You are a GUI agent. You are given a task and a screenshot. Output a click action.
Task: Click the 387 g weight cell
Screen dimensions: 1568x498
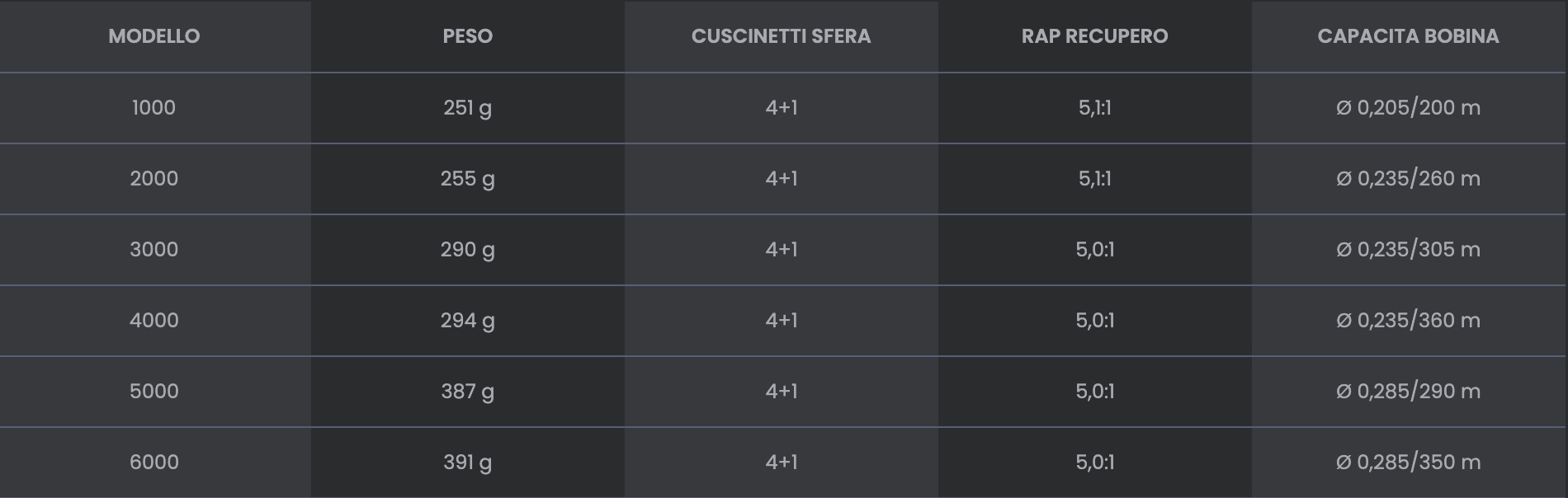click(467, 392)
